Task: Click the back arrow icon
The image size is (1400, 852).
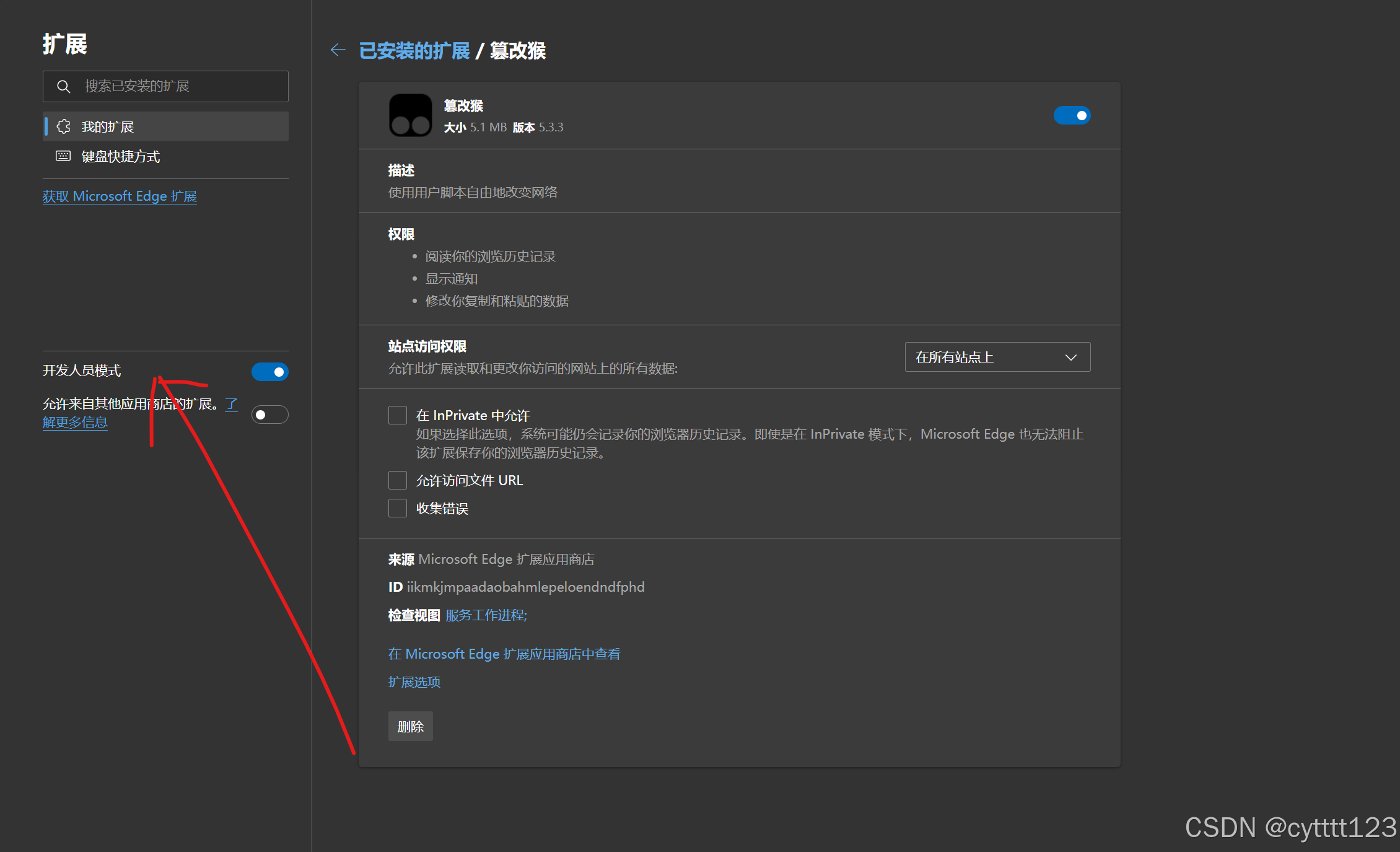Action: (338, 50)
